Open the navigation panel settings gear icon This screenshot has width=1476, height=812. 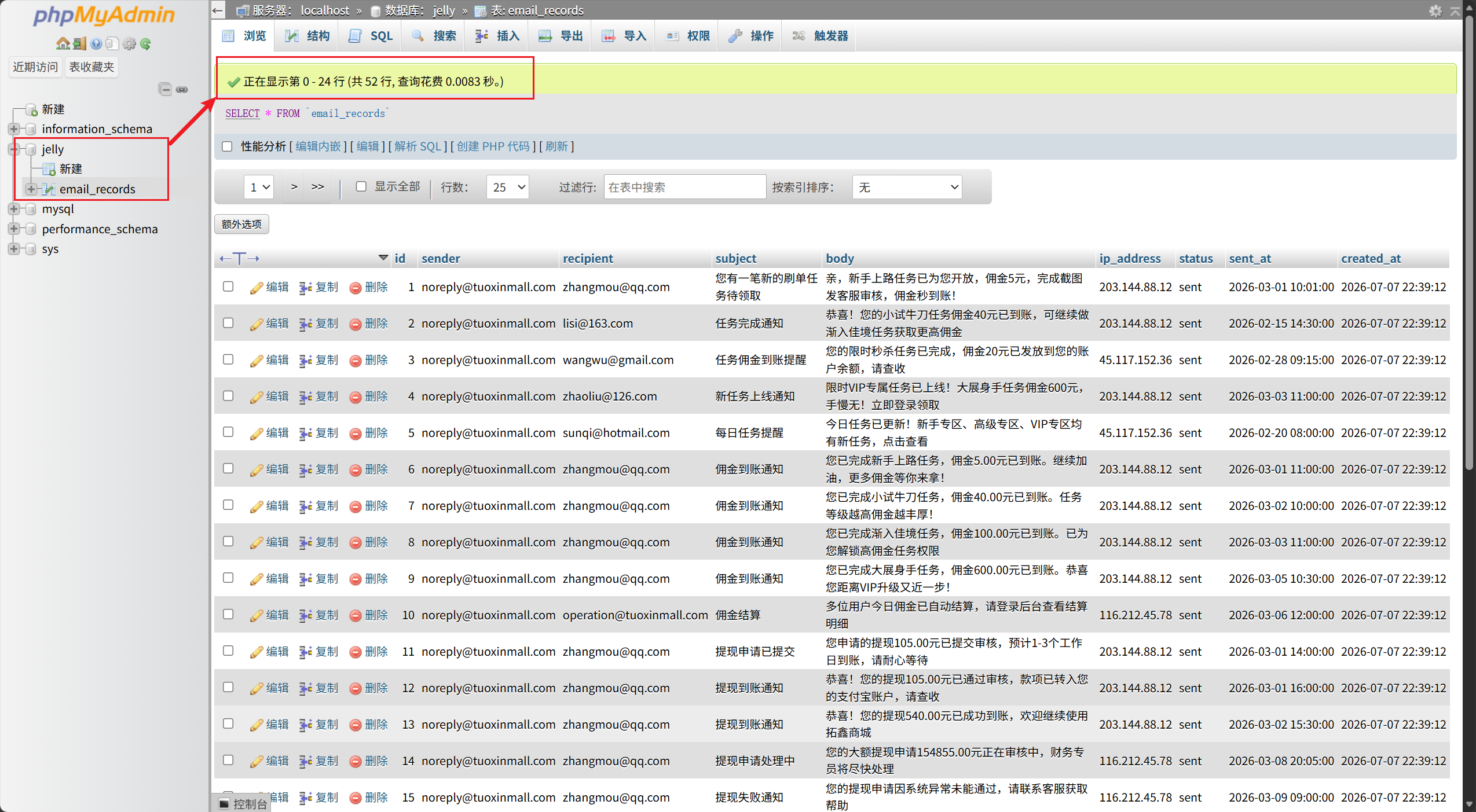129,43
